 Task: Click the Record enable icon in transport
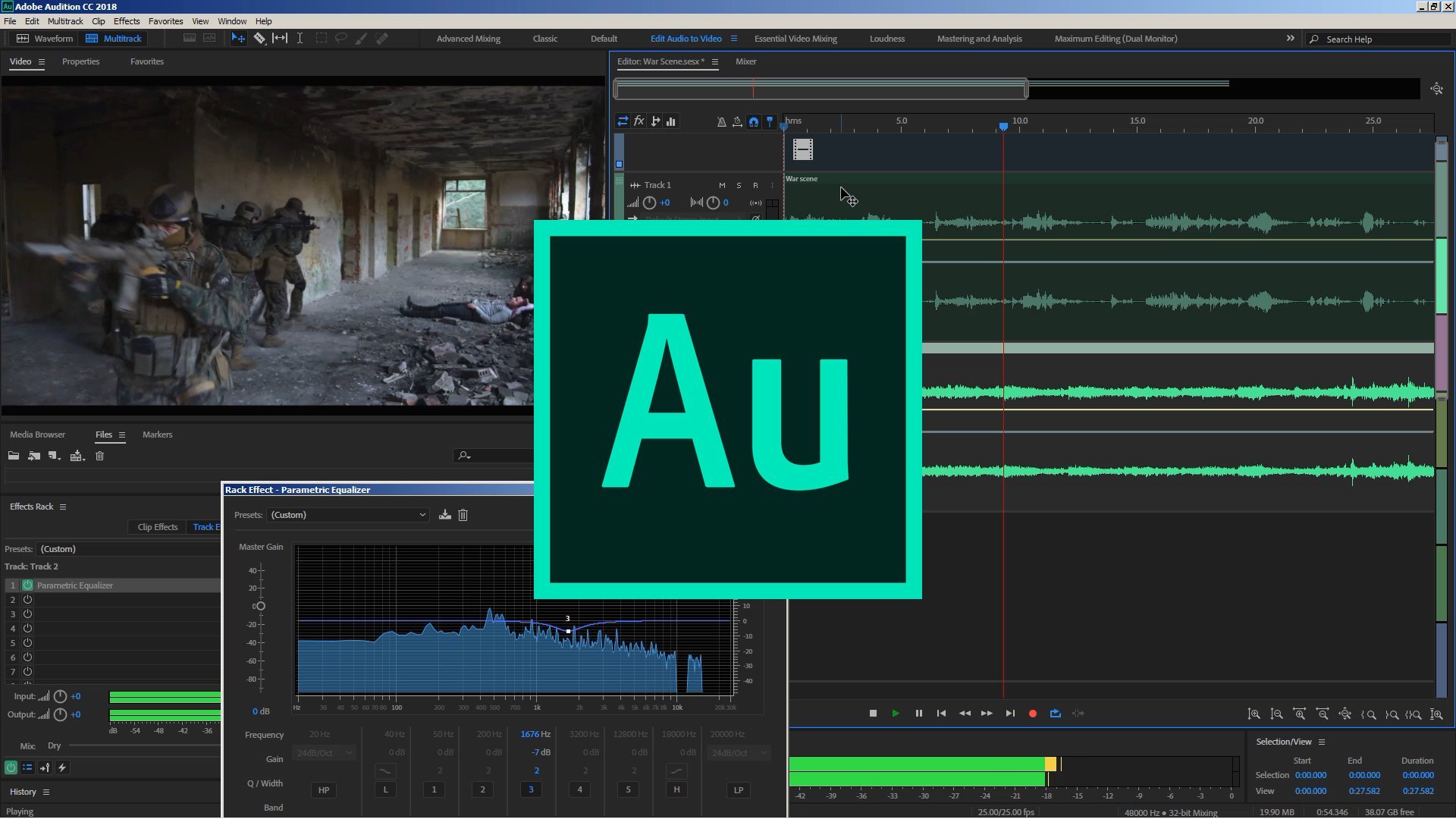point(1032,713)
